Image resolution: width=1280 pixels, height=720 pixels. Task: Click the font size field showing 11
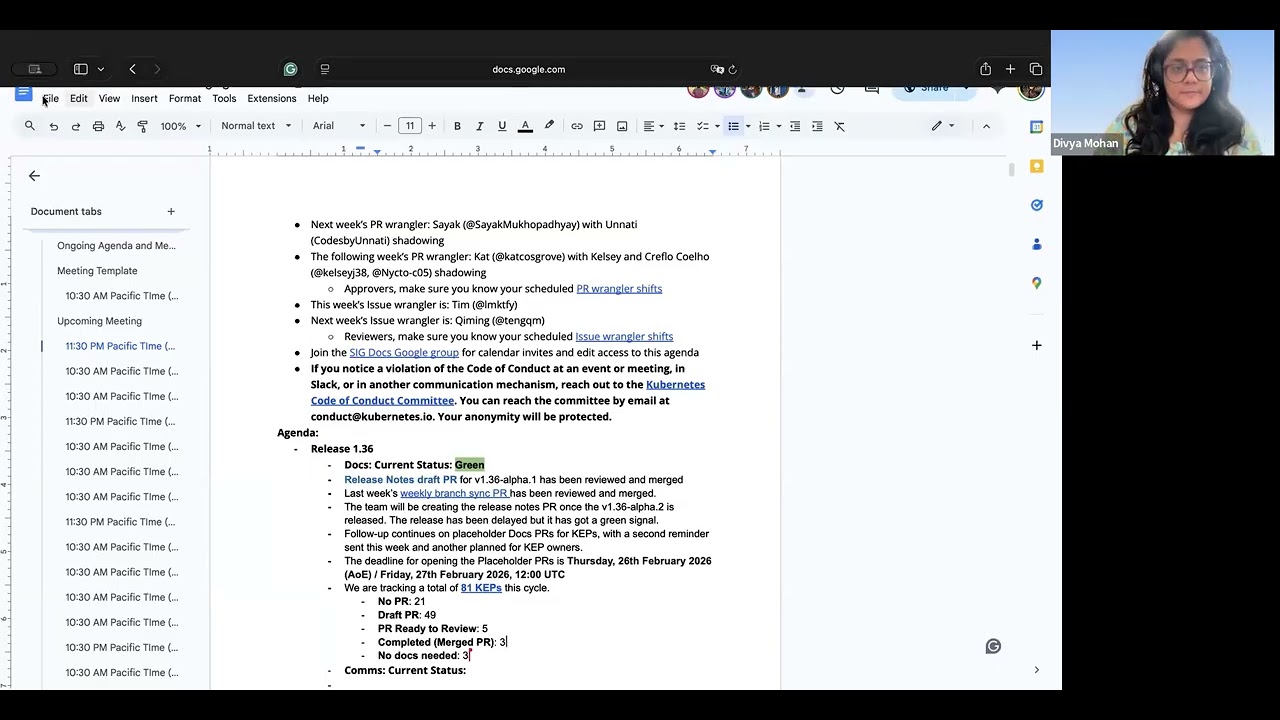pyautogui.click(x=410, y=126)
